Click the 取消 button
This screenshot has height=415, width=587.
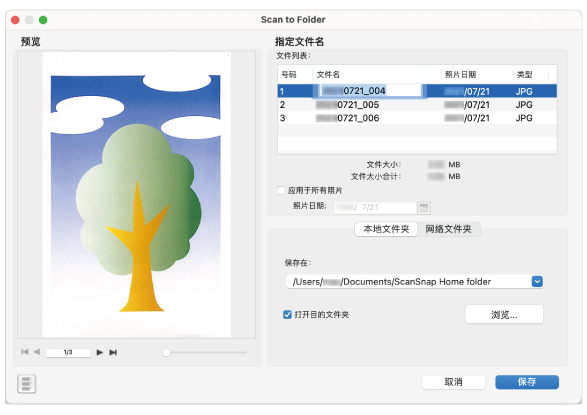click(x=453, y=382)
